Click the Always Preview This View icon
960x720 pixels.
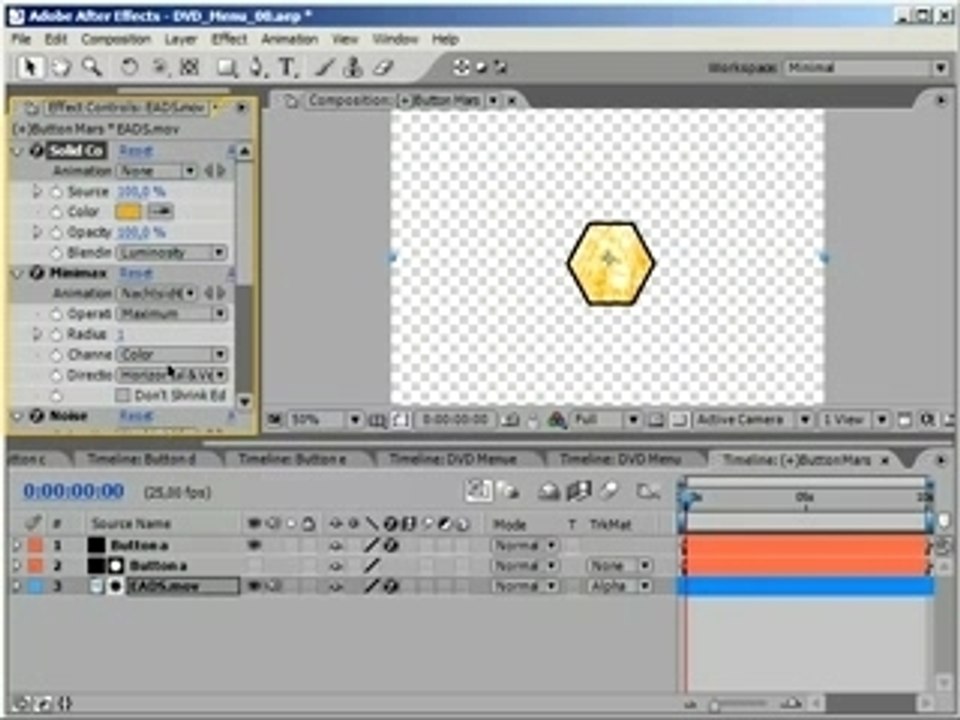[275, 420]
